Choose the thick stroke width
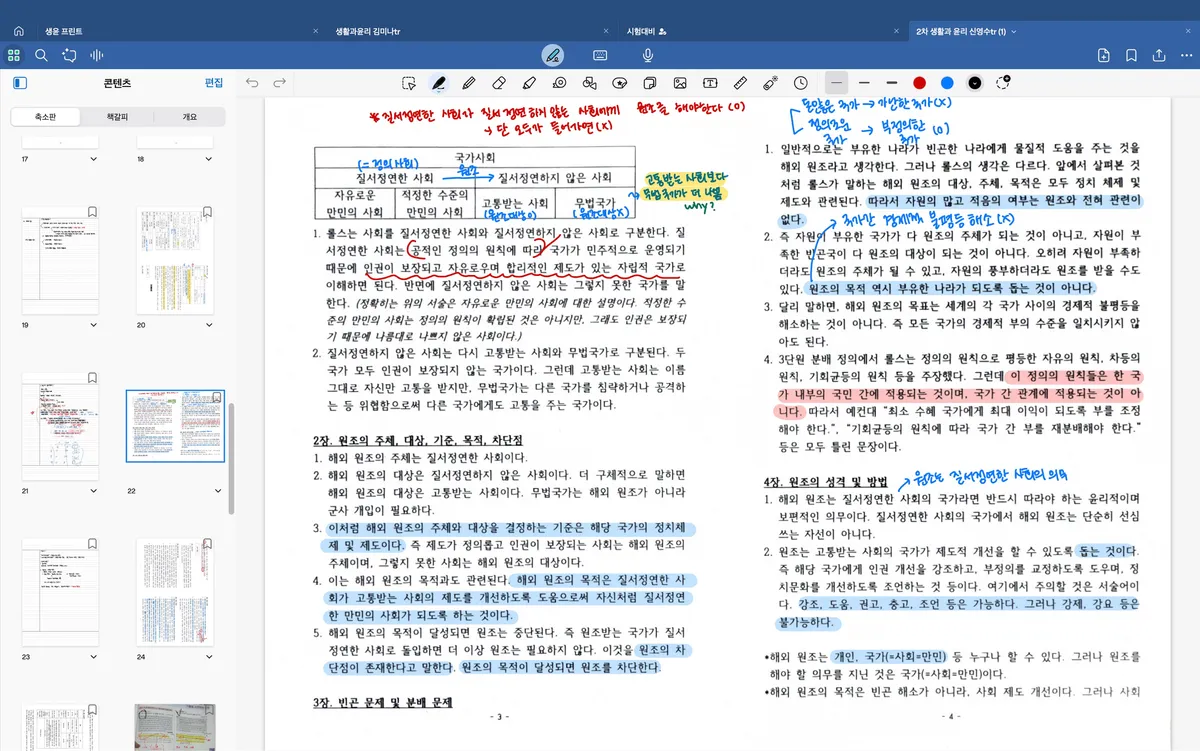 click(x=892, y=82)
